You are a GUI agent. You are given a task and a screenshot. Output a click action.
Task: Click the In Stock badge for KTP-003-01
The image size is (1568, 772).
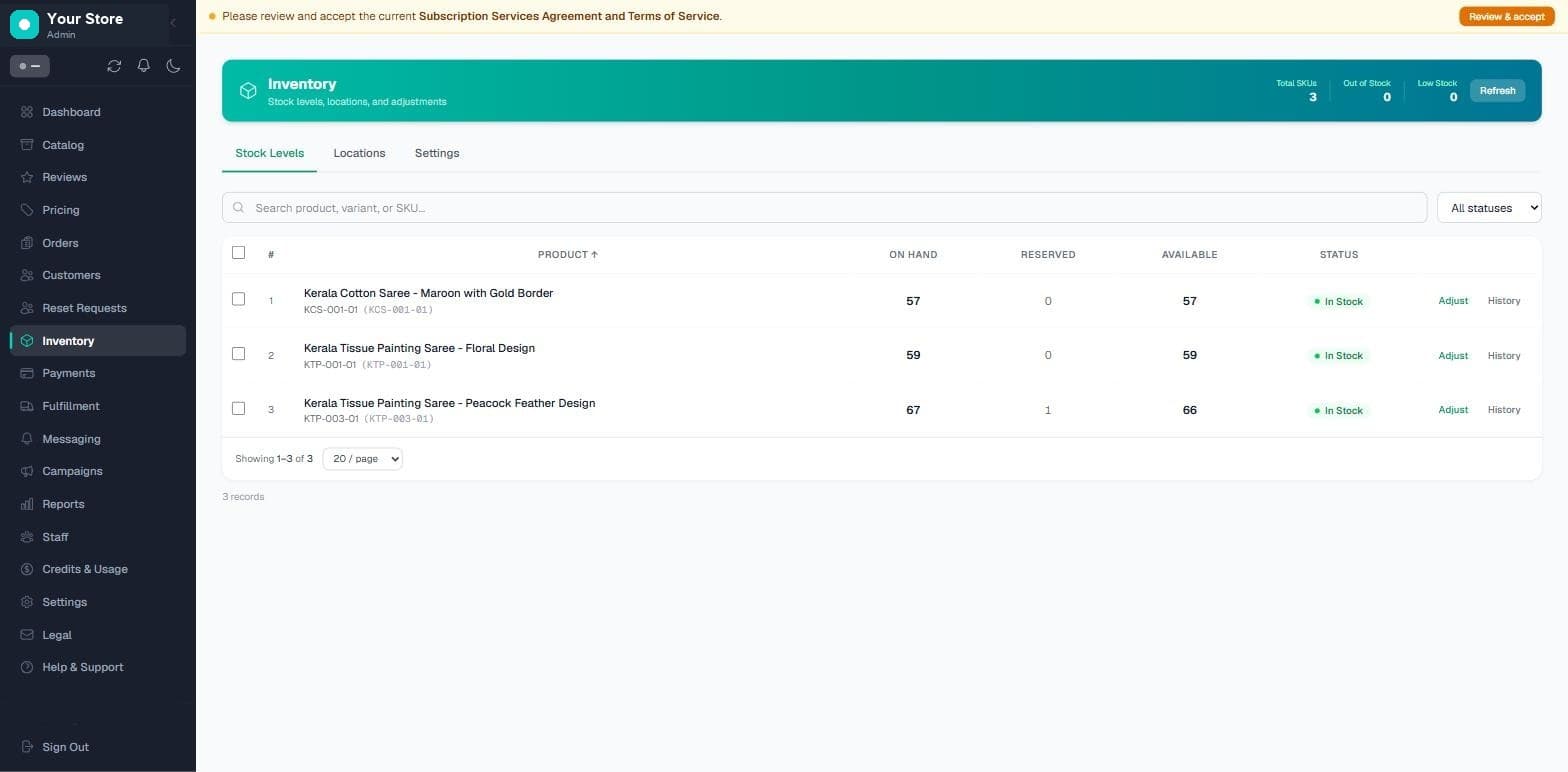[x=1338, y=411]
